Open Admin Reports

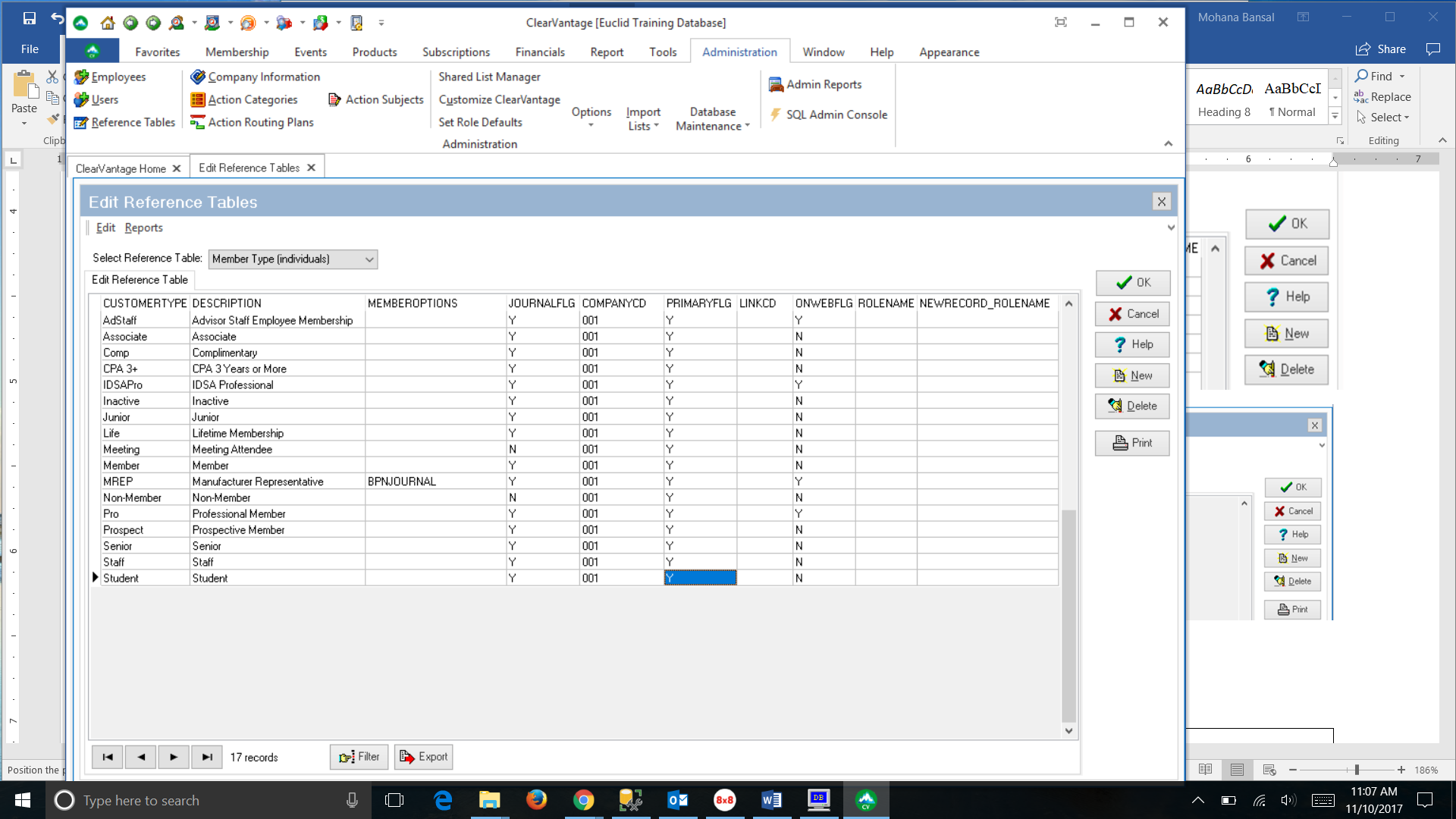click(x=815, y=84)
